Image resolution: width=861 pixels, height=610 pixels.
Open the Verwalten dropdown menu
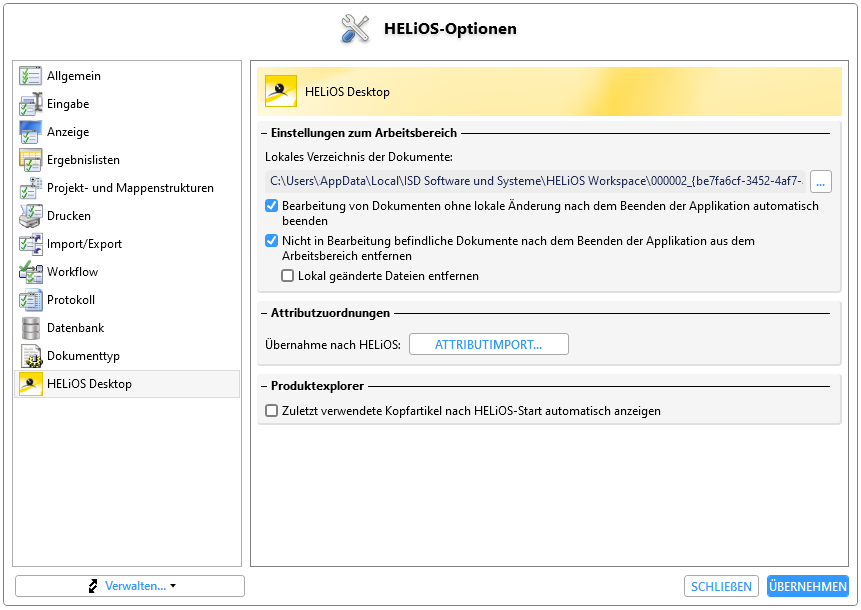click(130, 586)
